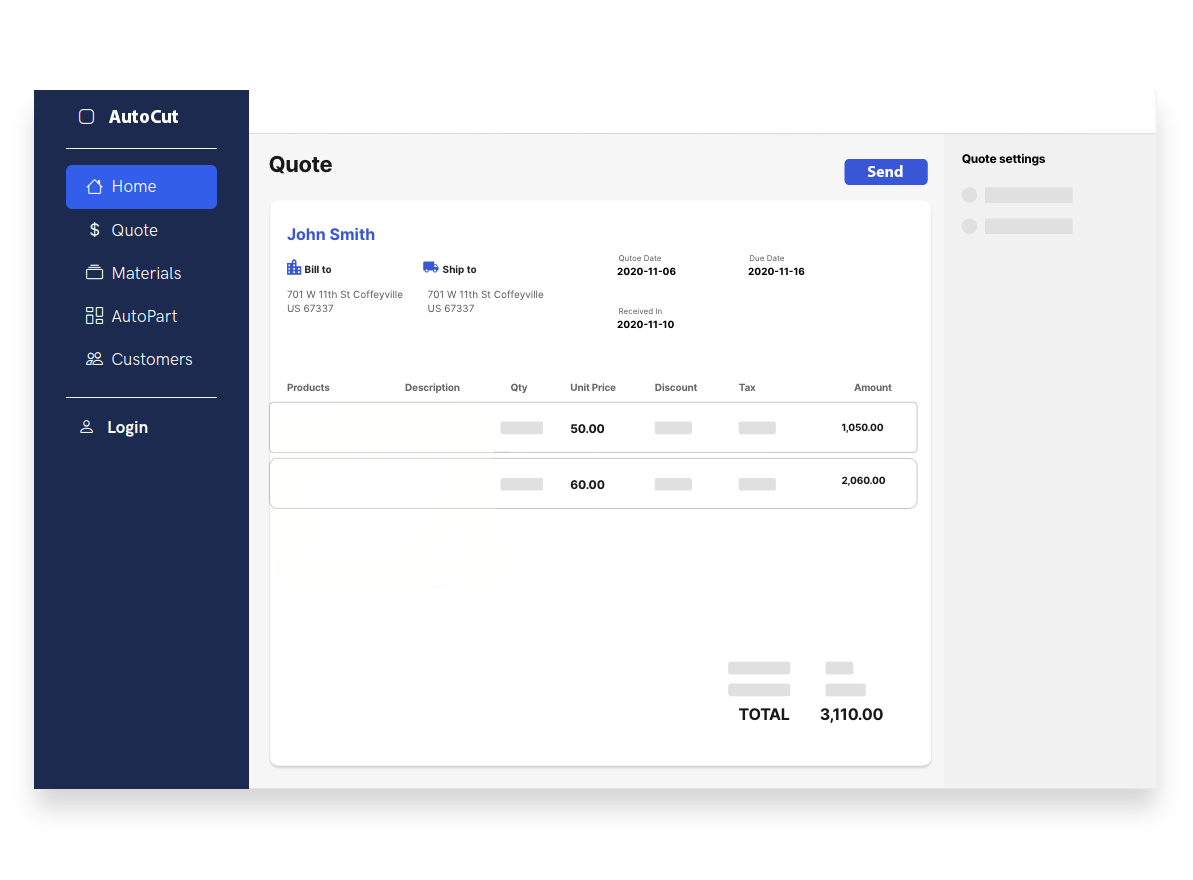1193x880 pixels.
Task: Click the Bill to address text
Action: tap(345, 301)
